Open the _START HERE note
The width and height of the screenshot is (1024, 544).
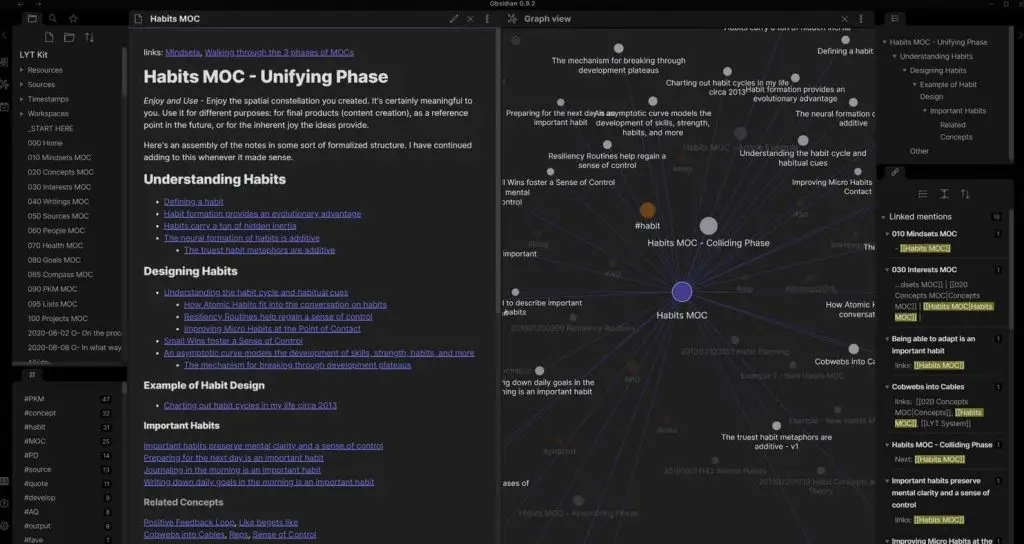[50, 129]
